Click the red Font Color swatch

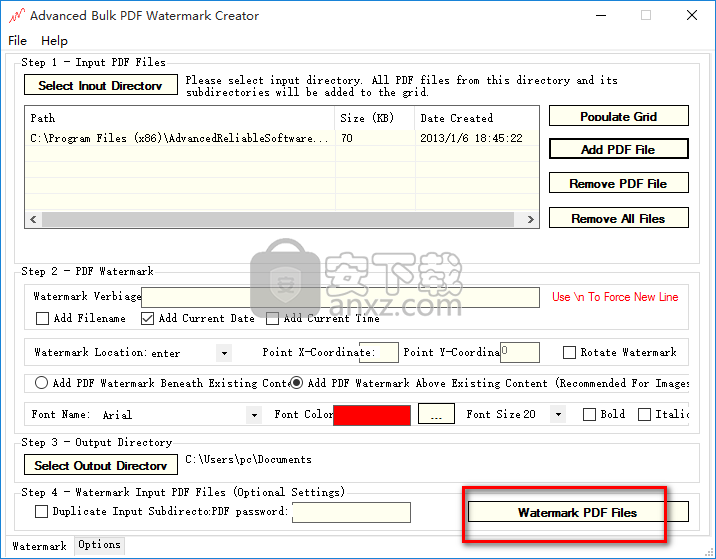pyautogui.click(x=372, y=415)
